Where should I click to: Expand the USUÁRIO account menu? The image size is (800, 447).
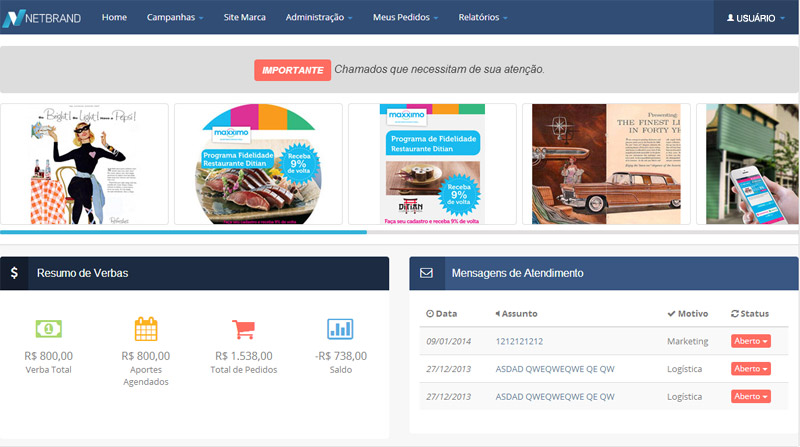tap(756, 18)
